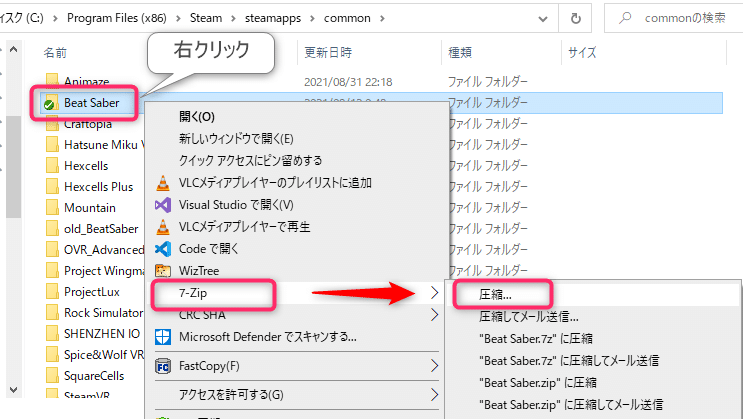Click search magnifier icon
This screenshot has width=743, height=419.
pyautogui.click(x=625, y=18)
